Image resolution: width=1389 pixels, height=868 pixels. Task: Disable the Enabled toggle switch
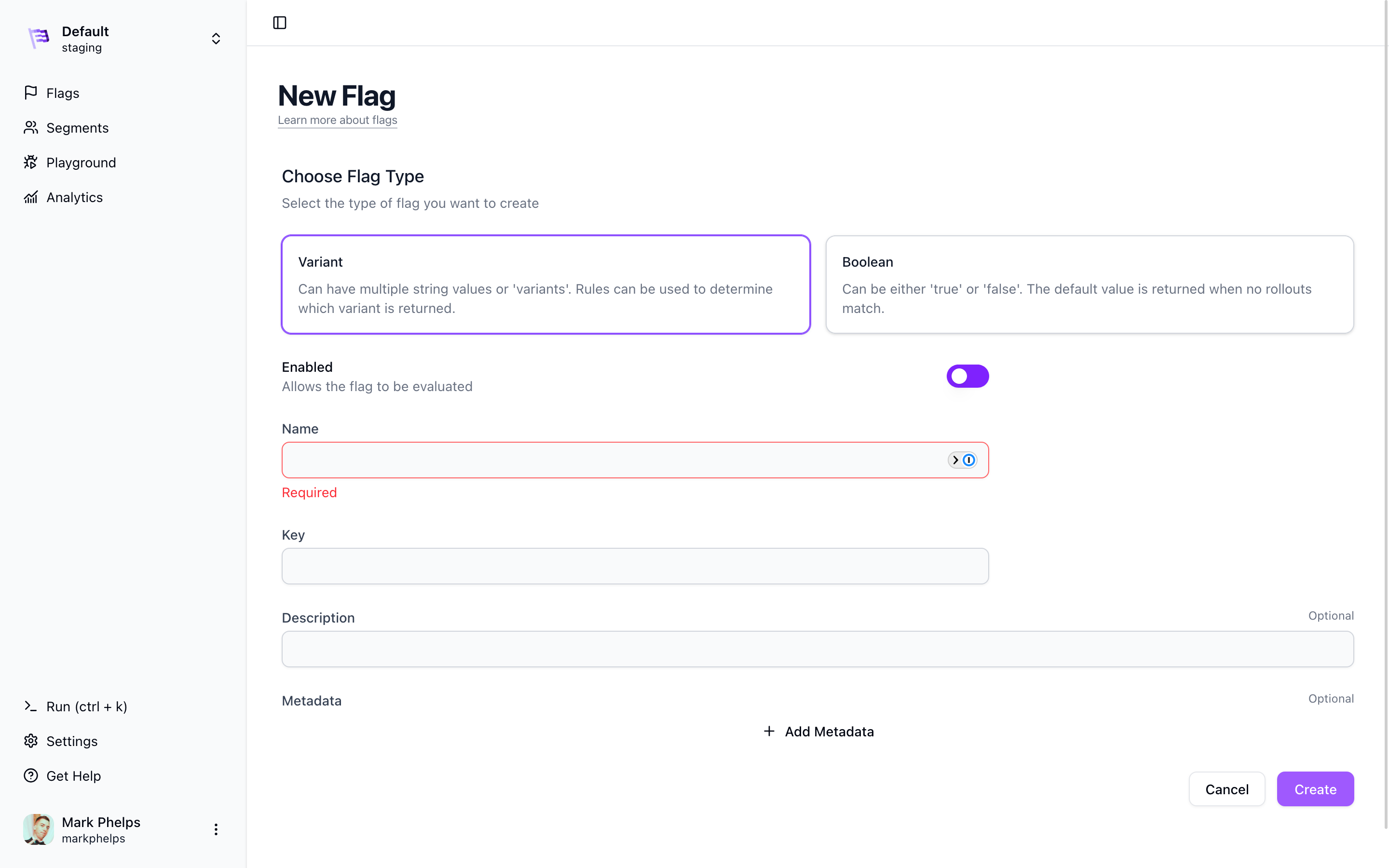pos(967,376)
